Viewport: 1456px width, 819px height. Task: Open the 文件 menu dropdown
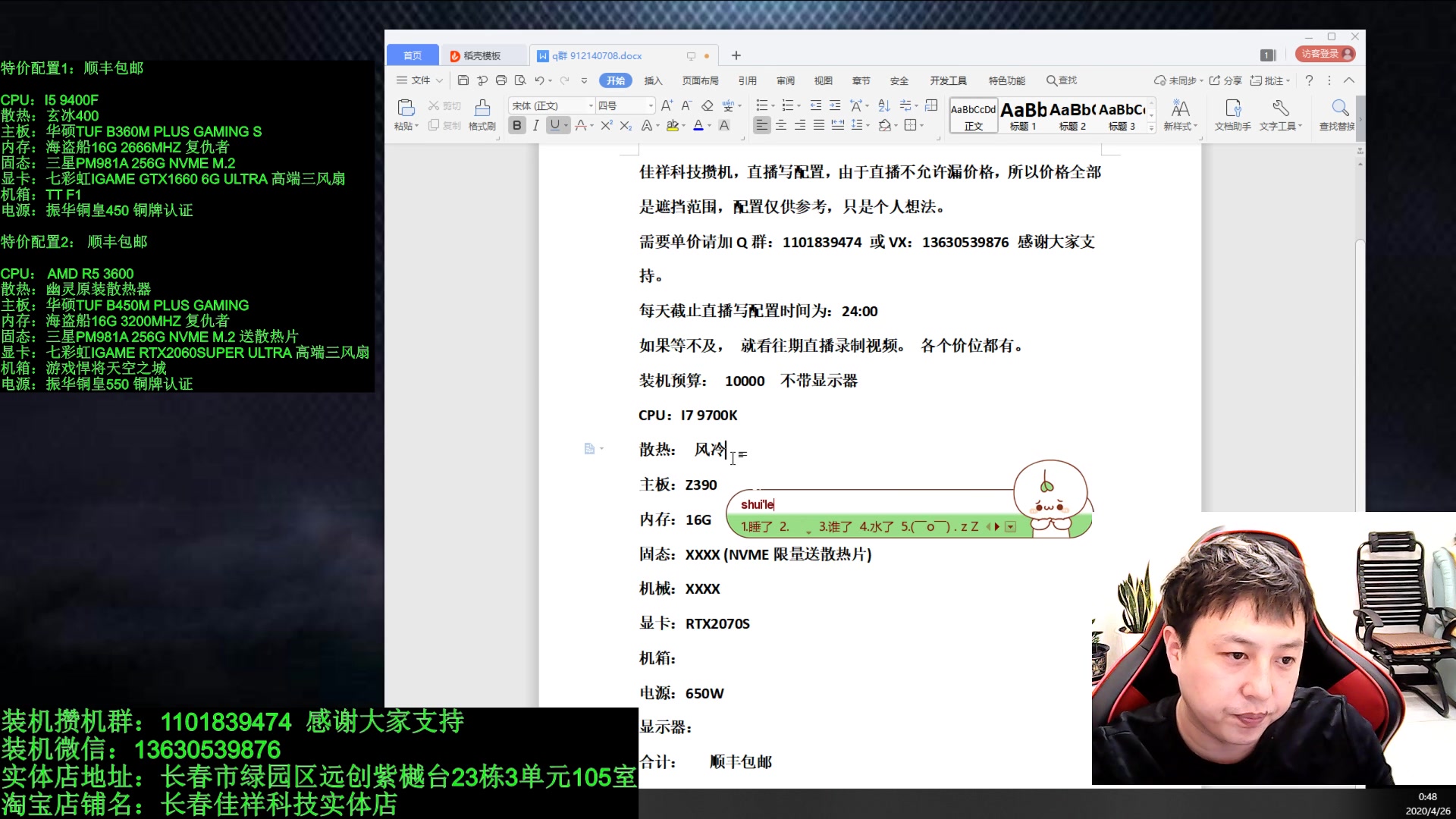click(419, 80)
